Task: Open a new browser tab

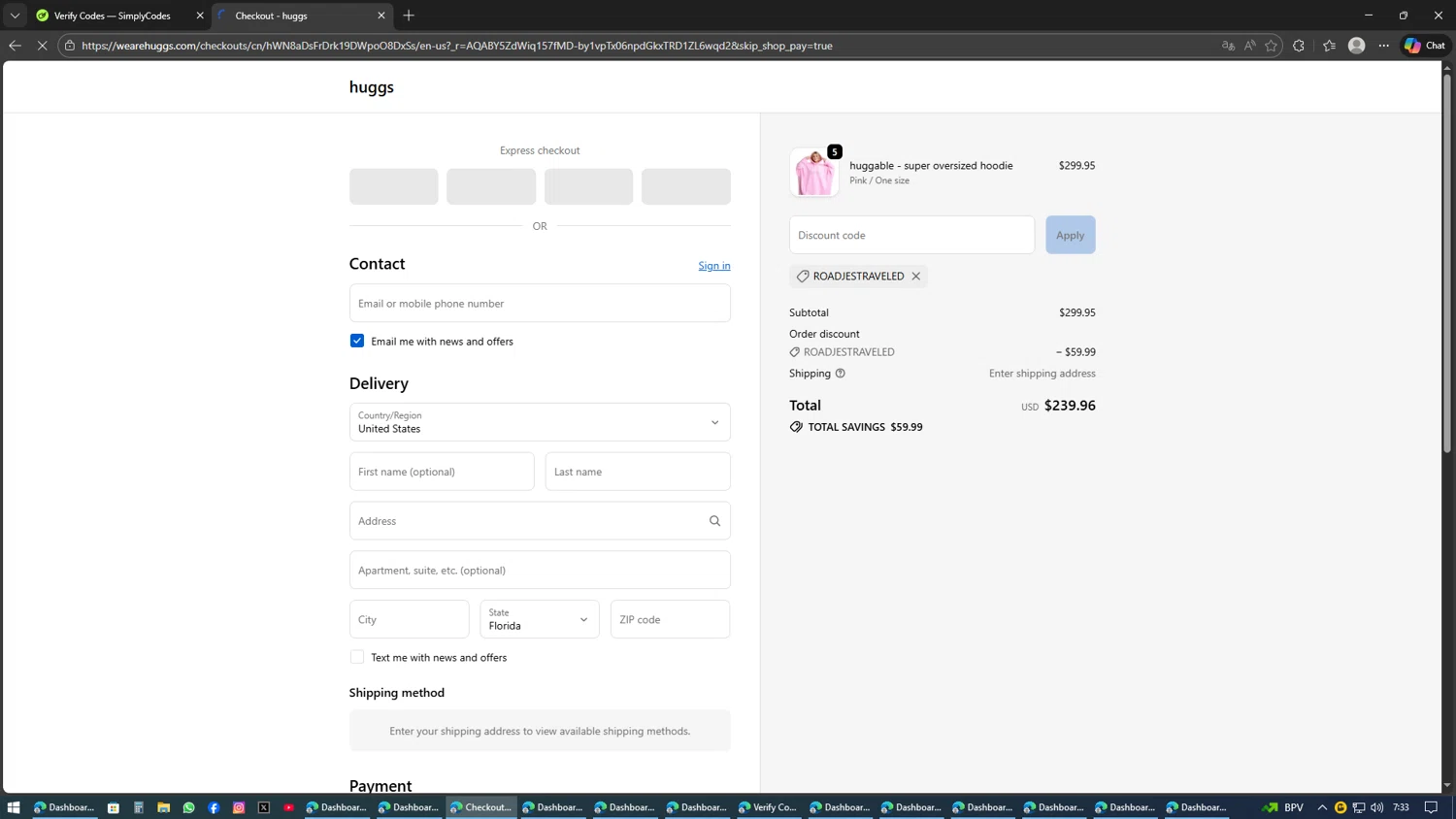Action: (x=409, y=16)
